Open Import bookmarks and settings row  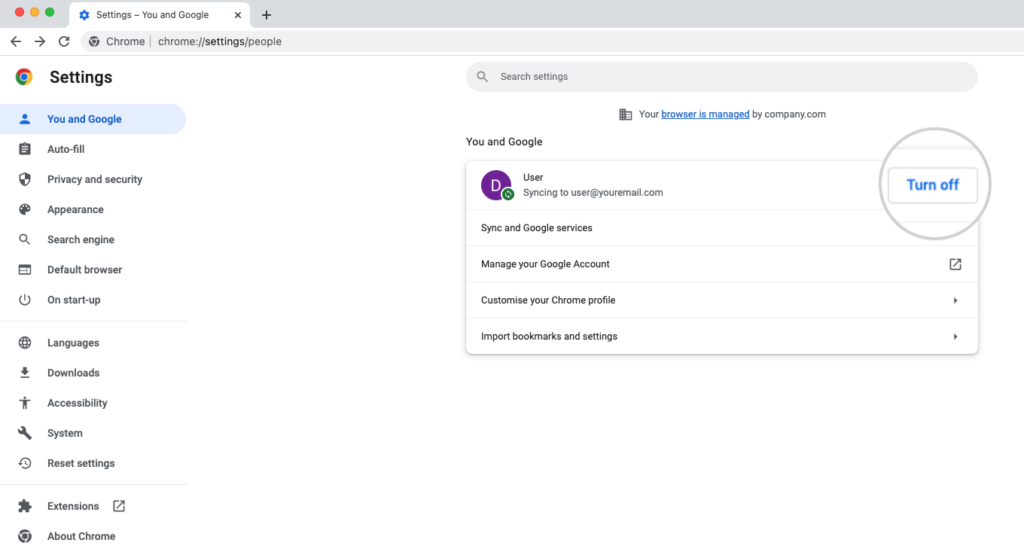[x=722, y=336]
